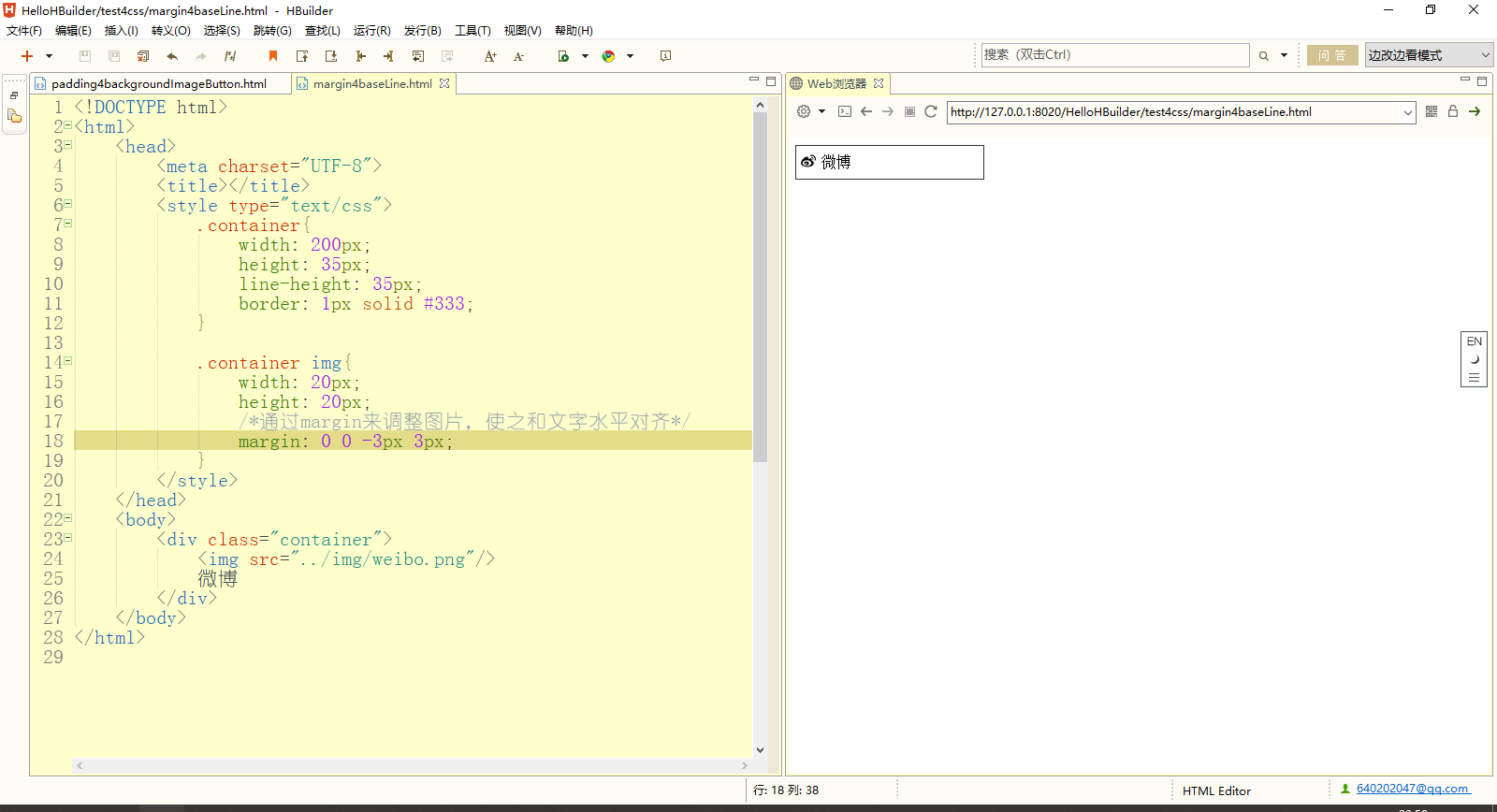Expand the URL address history dropdown
1497x812 pixels.
pyautogui.click(x=1408, y=112)
